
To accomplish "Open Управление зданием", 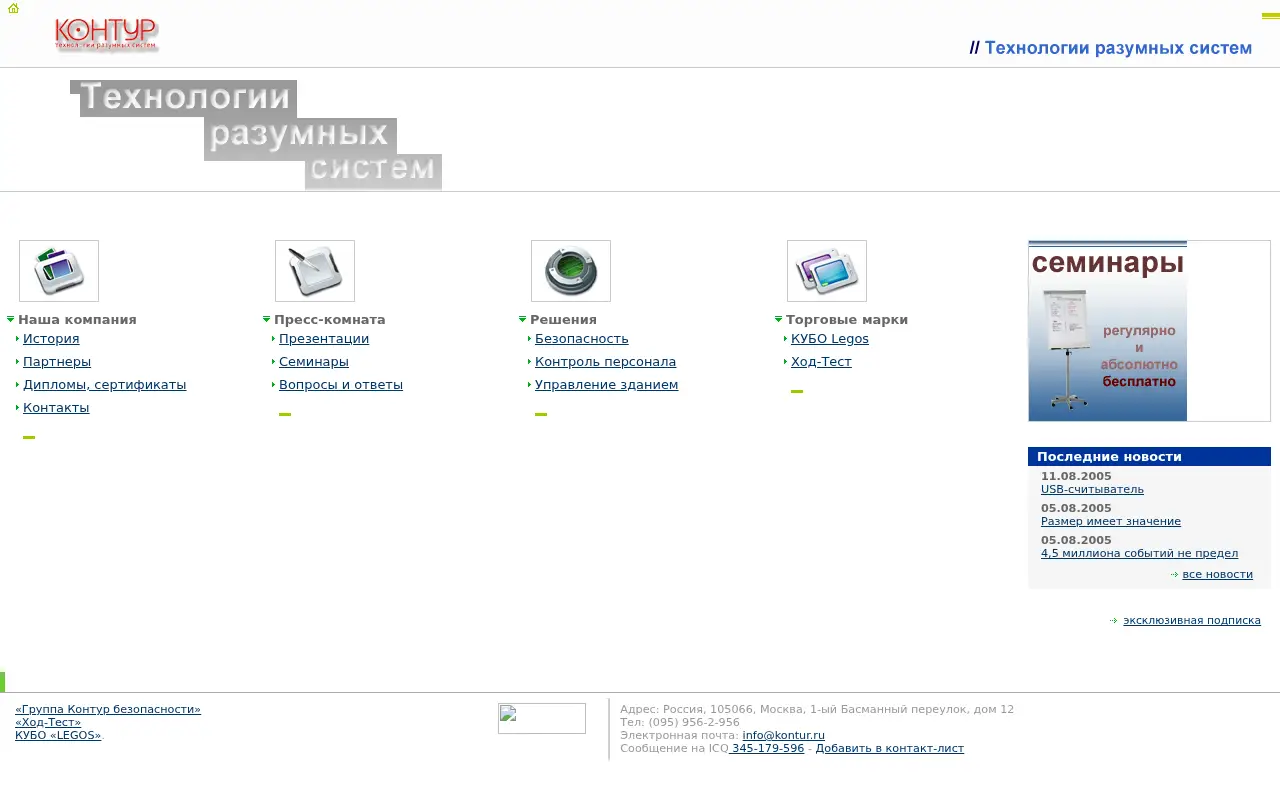I will coord(607,385).
